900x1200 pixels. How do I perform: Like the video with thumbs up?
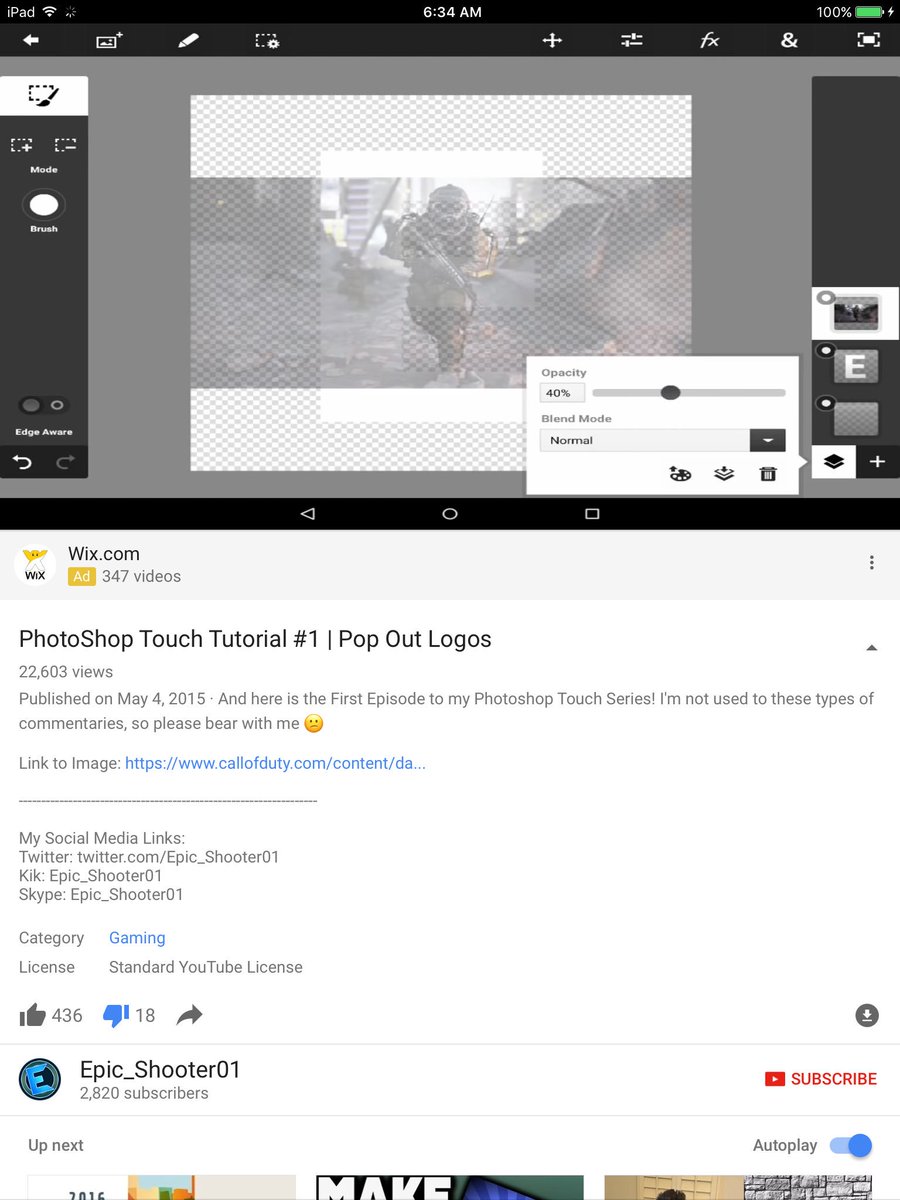[x=33, y=1015]
